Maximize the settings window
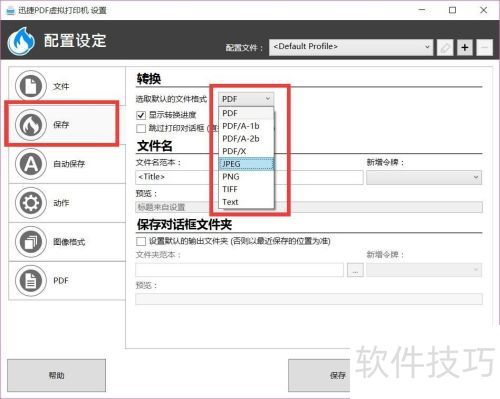This screenshot has width=500, height=399. click(452, 10)
